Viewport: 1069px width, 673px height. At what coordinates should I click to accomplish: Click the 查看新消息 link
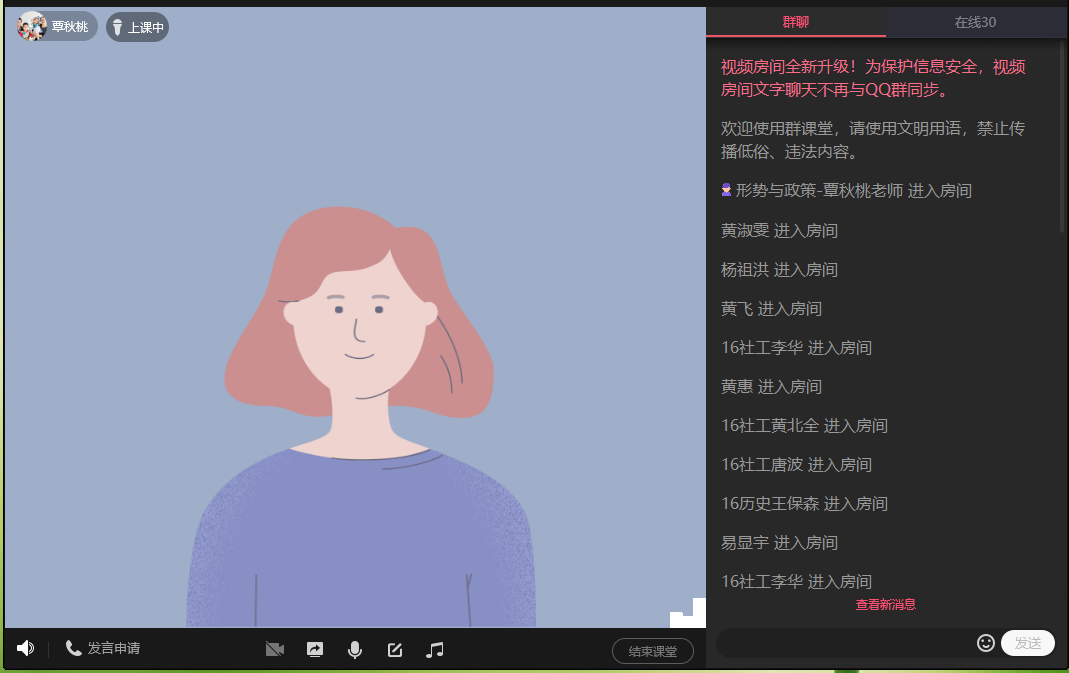885,605
